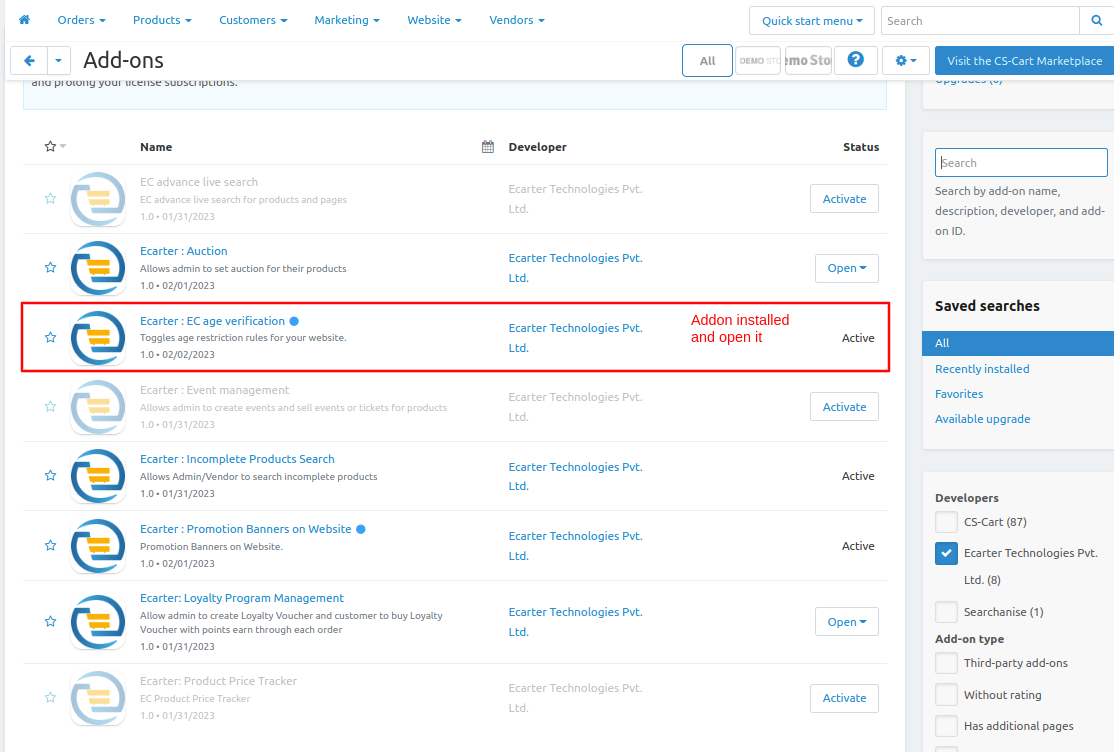This screenshot has height=752, width=1114.
Task: Click the Incomplete Products Search logo
Action: [98, 476]
